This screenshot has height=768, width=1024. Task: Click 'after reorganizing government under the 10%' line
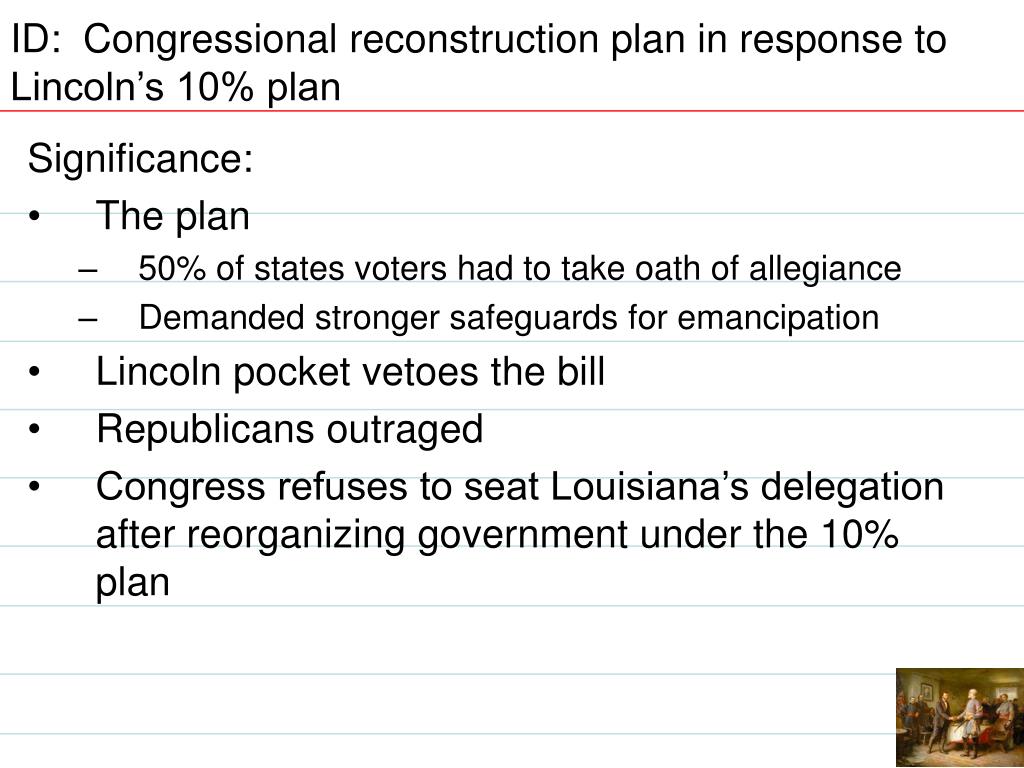click(x=498, y=536)
